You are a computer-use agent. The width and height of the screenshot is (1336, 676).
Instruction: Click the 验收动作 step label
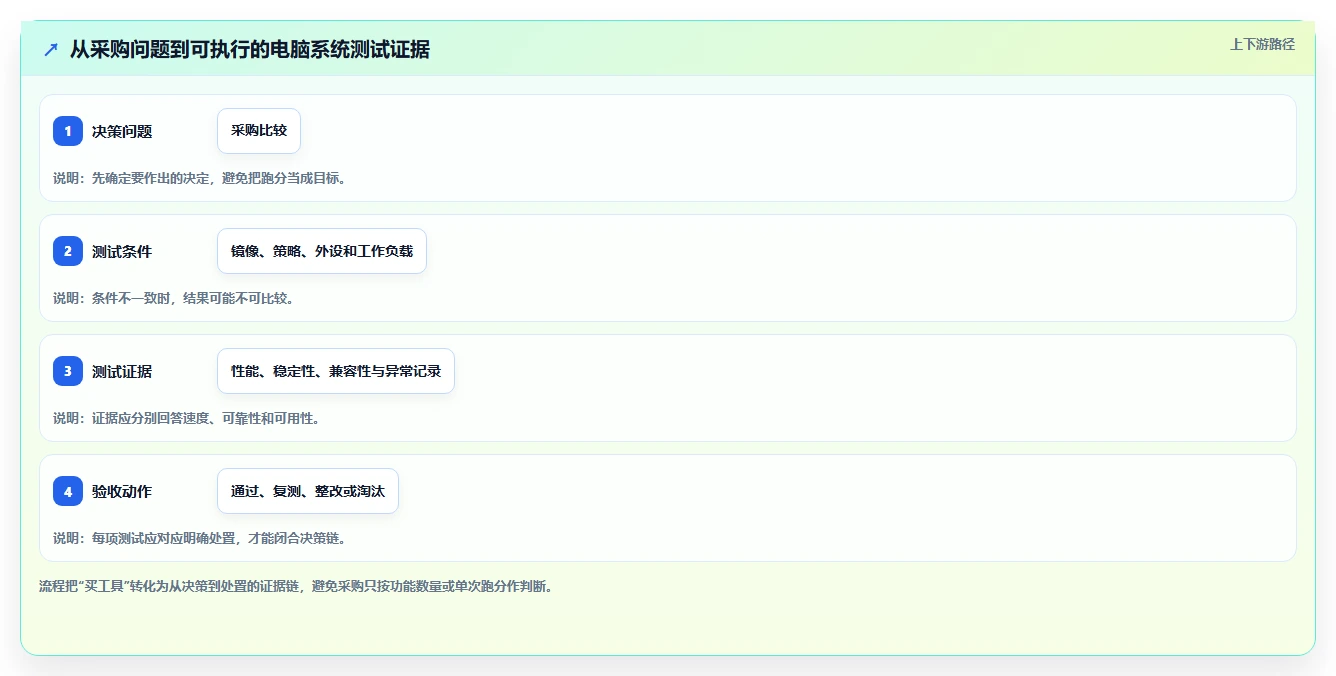point(122,491)
